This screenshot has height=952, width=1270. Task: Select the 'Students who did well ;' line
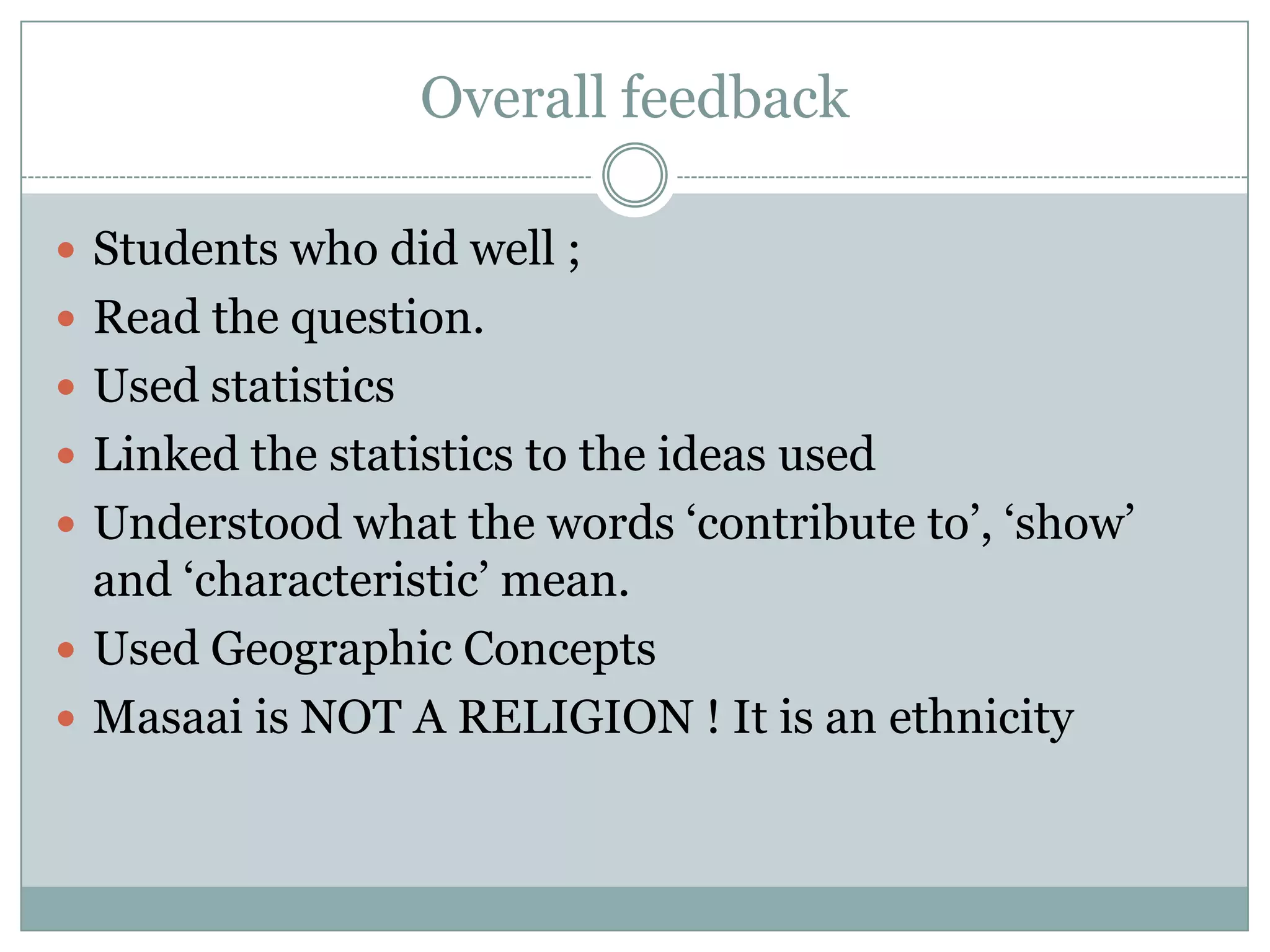tap(336, 249)
